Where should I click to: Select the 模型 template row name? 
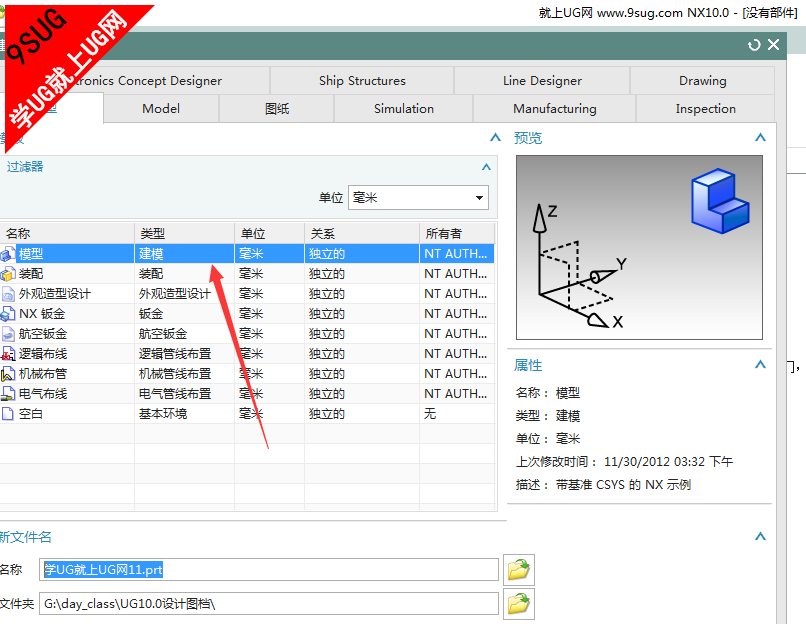click(x=31, y=253)
